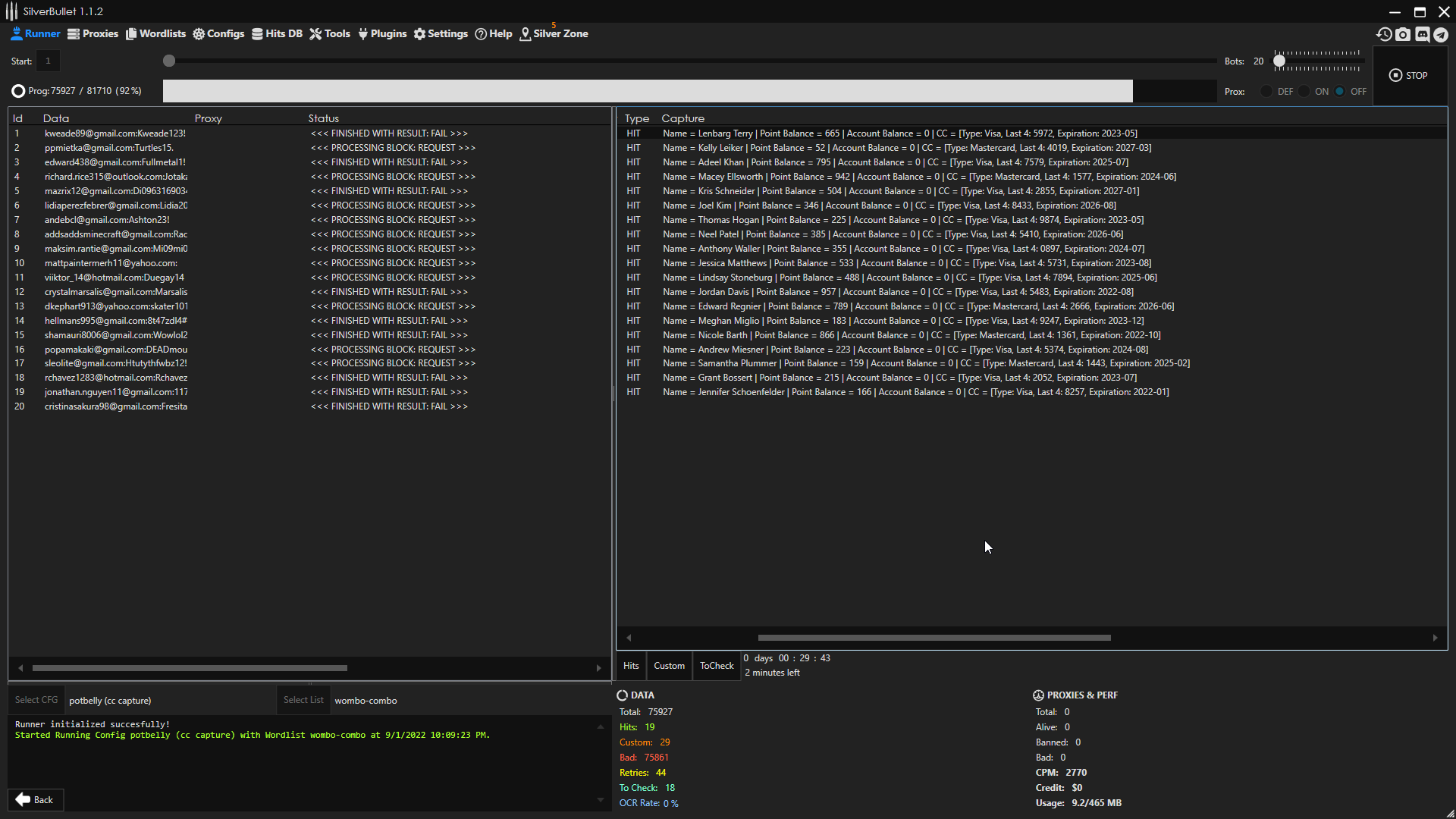
Task: Set proxy mode to DEF
Action: click(x=1266, y=91)
